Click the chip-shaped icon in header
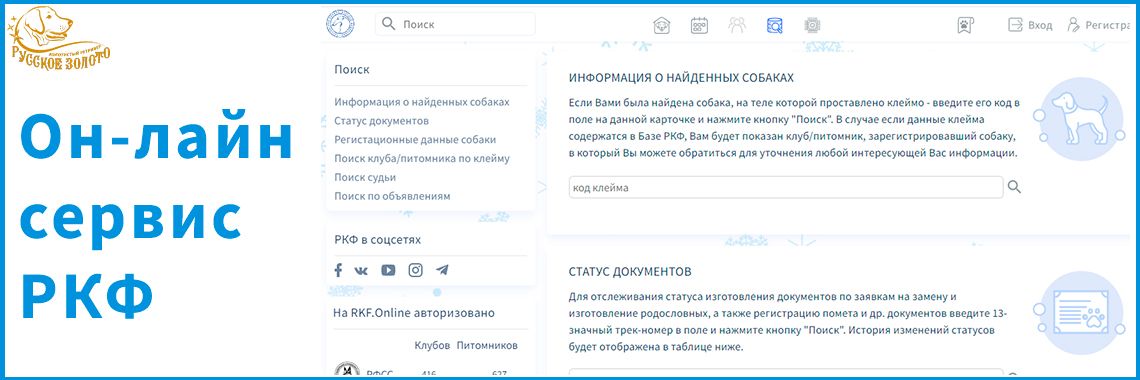1140x380 pixels. click(812, 25)
